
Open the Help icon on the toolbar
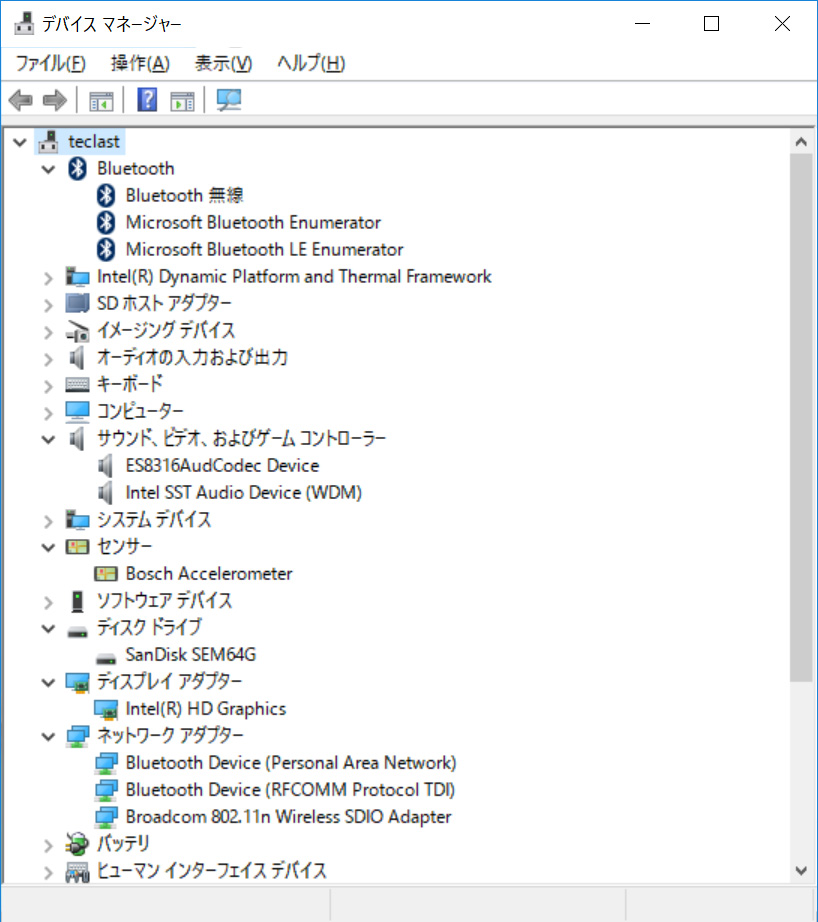click(146, 99)
